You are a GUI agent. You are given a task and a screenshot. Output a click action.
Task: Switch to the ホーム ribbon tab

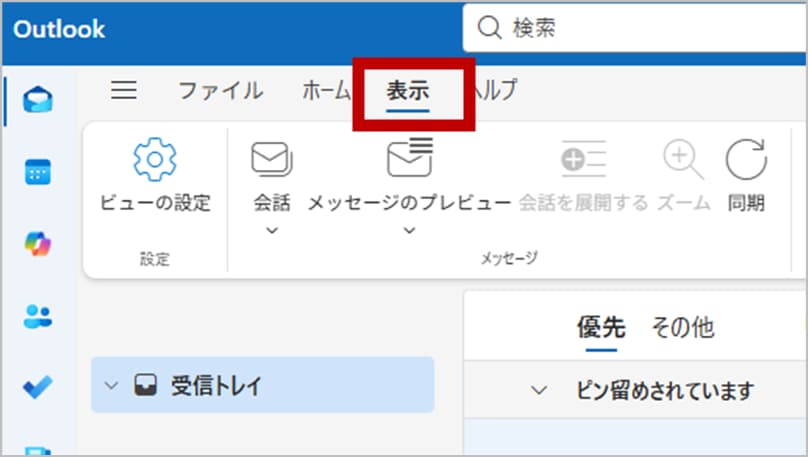pyautogui.click(x=326, y=91)
